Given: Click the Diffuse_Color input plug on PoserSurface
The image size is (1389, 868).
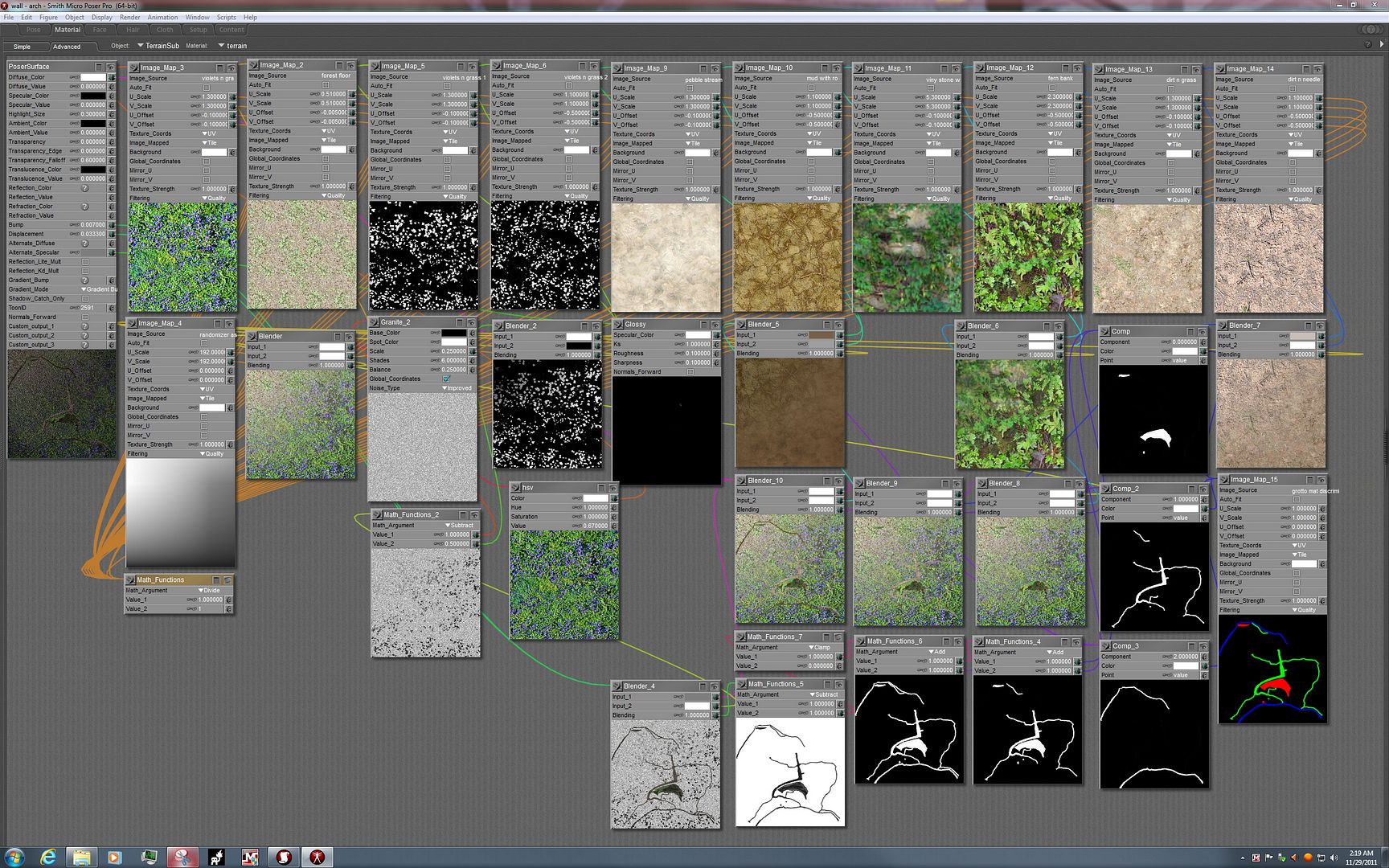Looking at the screenshot, I should pos(112,77).
